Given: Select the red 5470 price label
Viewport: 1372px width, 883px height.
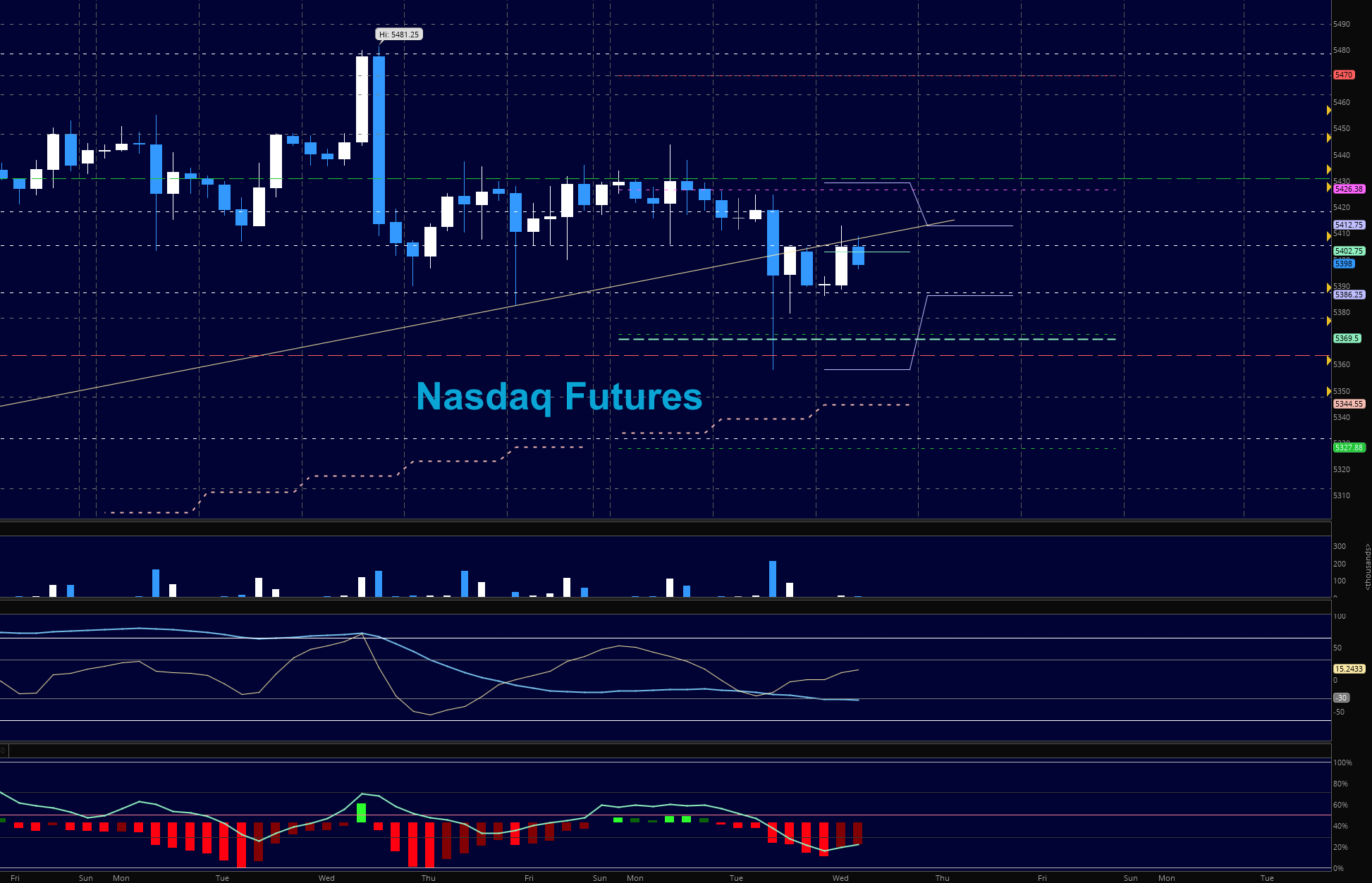Looking at the screenshot, I should 1343,75.
